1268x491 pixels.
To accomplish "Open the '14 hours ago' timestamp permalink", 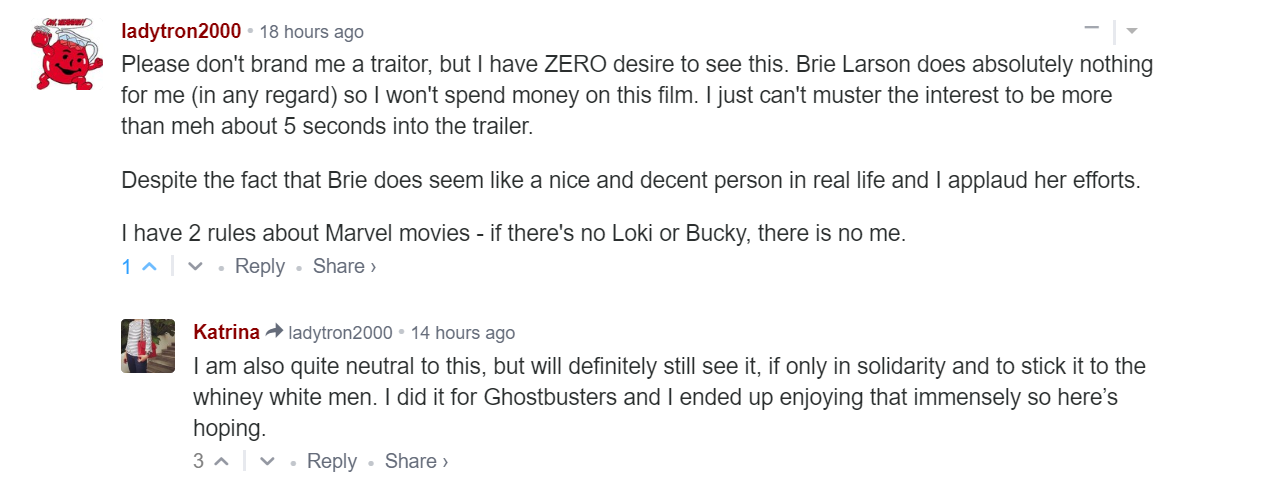I will pyautogui.click(x=463, y=333).
